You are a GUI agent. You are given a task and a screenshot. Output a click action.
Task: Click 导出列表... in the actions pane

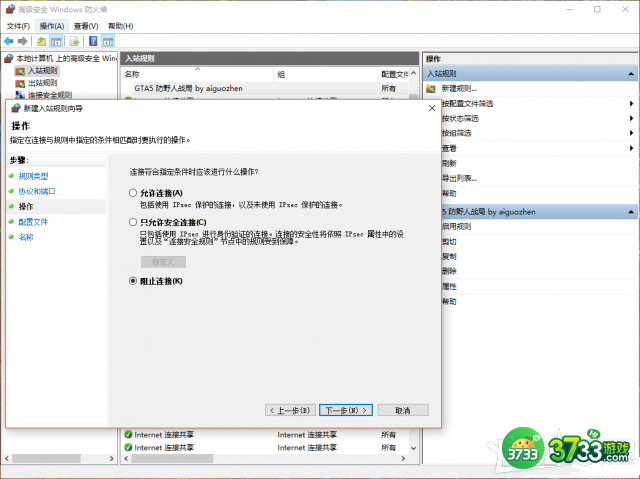click(x=459, y=178)
